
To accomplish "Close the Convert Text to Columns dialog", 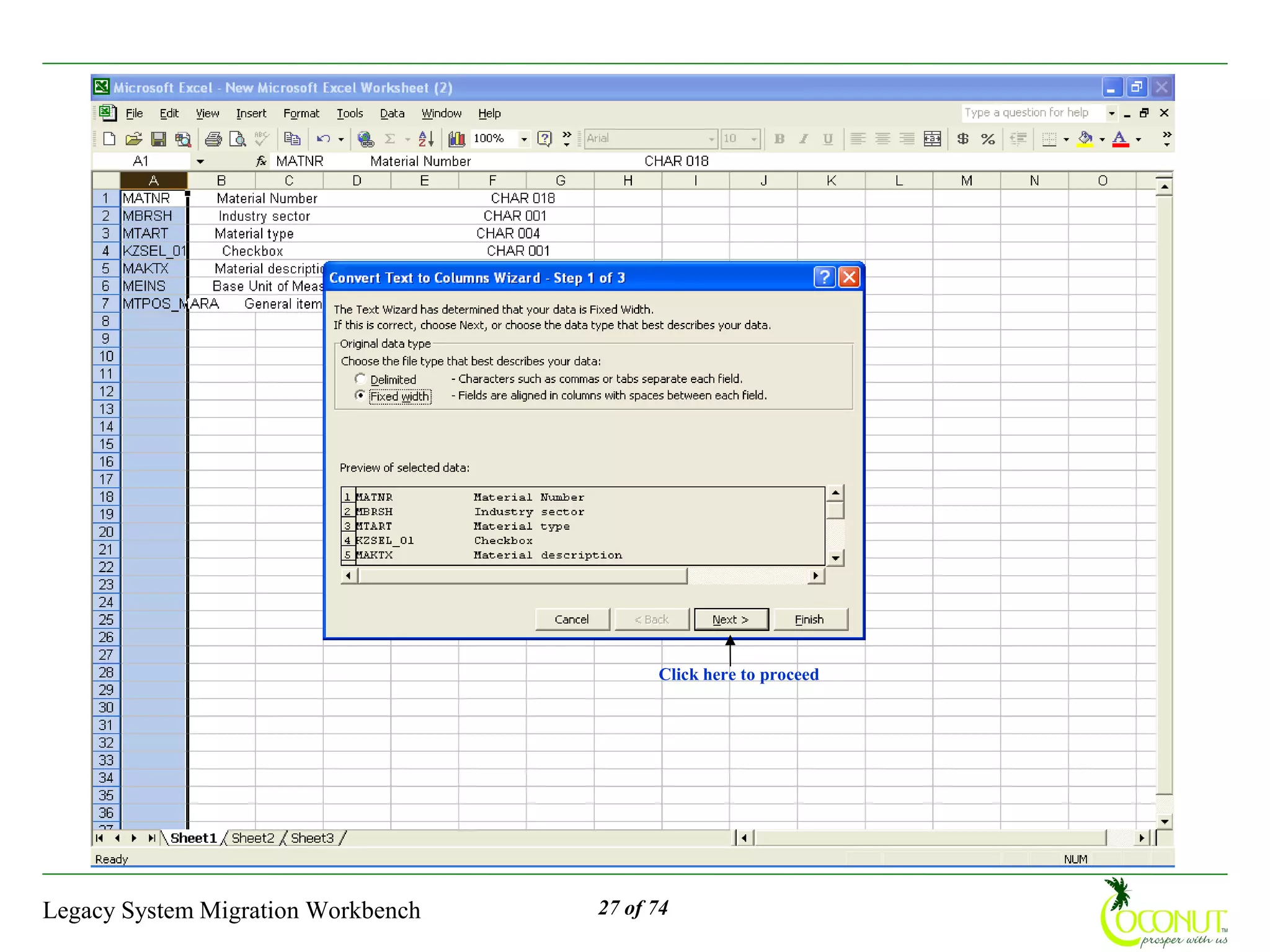I will pos(849,277).
